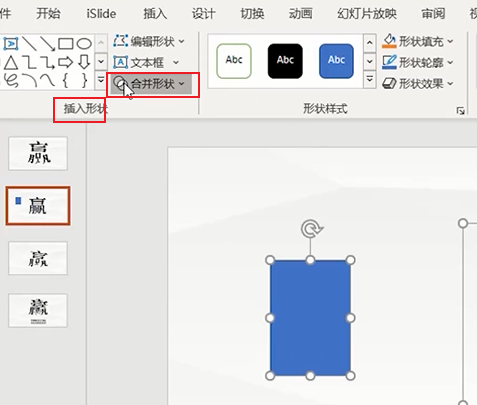Image resolution: width=477 pixels, height=405 pixels.
Task: Open the 编辑形状 edit shape dropdown
Action: (x=149, y=41)
